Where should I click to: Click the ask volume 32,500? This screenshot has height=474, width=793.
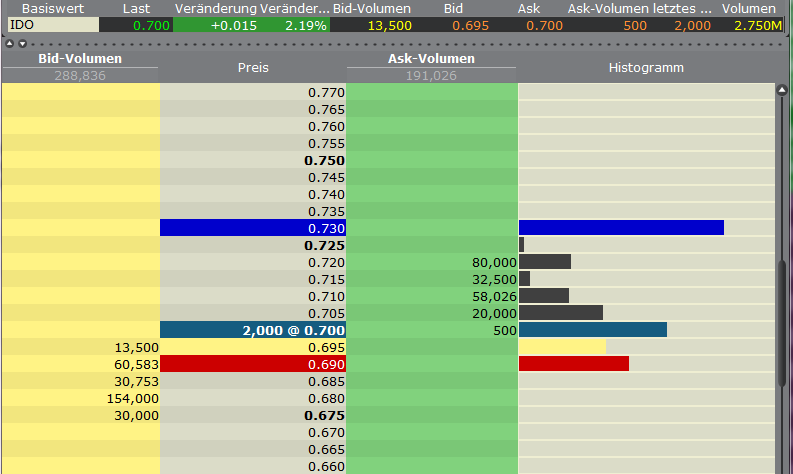(x=494, y=279)
